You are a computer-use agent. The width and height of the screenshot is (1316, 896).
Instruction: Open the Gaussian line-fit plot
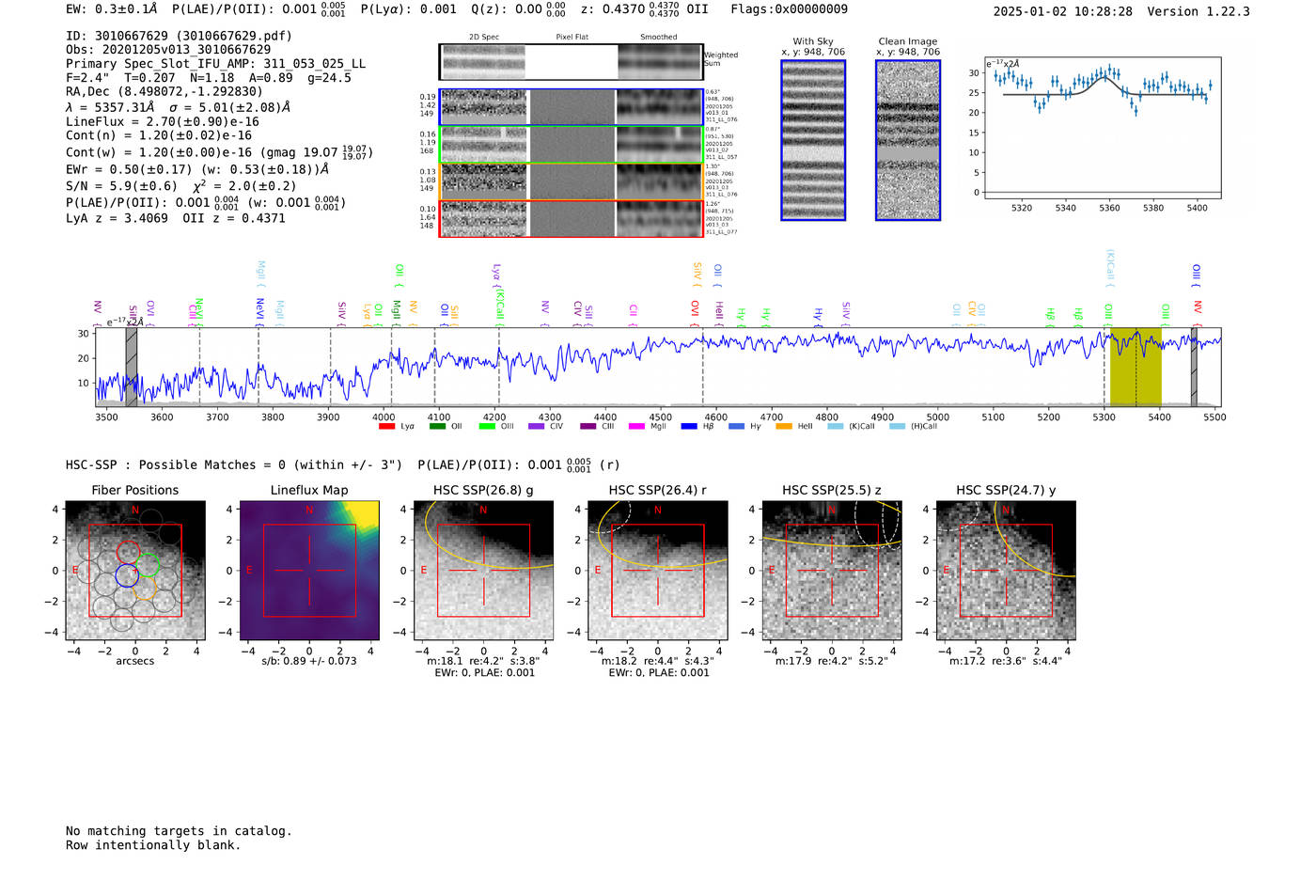click(x=1103, y=128)
